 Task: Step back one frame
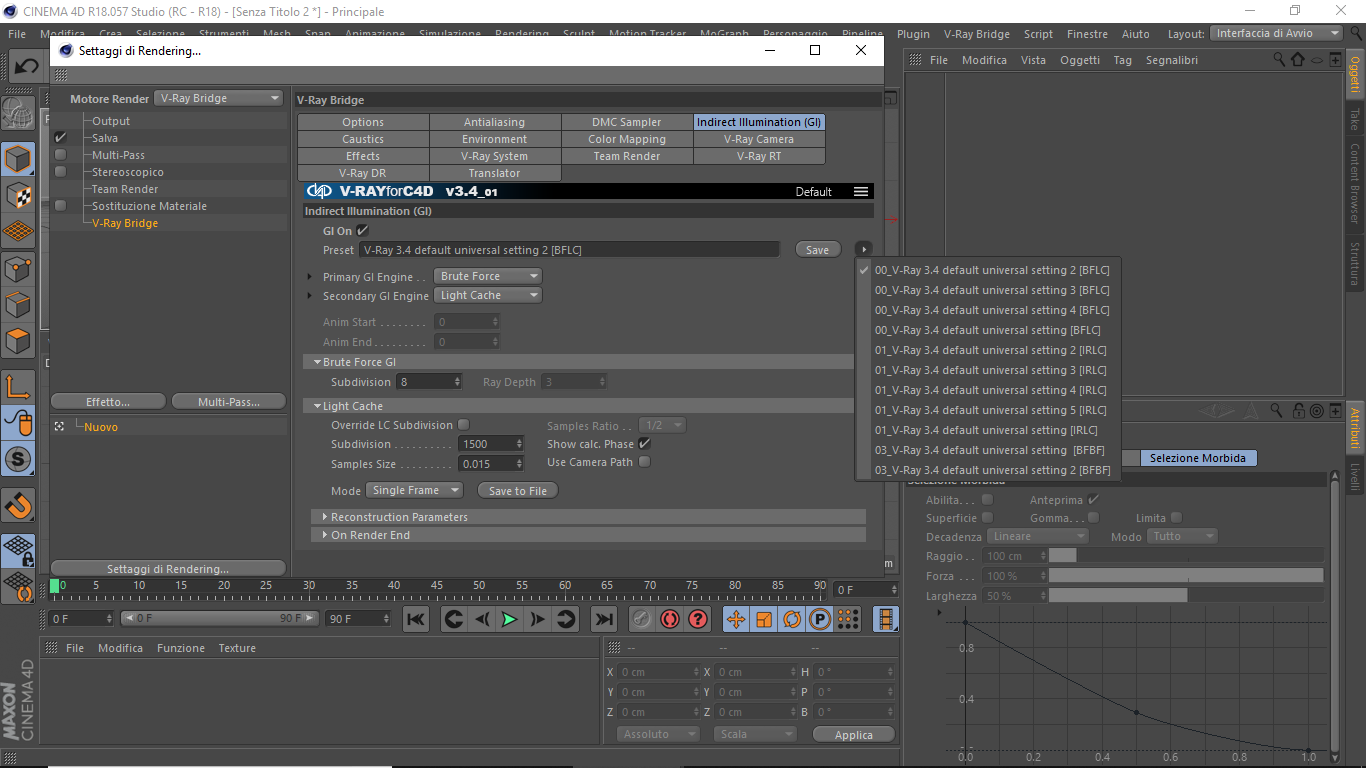point(482,619)
